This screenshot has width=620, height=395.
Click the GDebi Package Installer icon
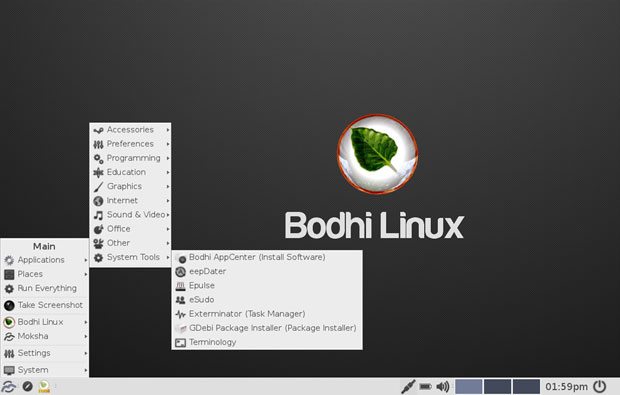coord(181,329)
